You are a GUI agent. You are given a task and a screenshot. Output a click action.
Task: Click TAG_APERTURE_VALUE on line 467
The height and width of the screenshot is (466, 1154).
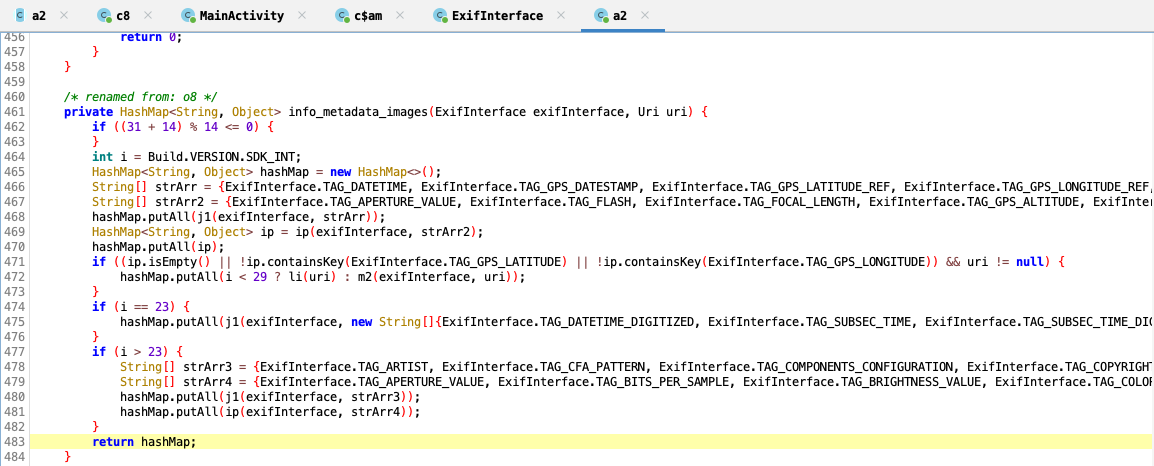(x=394, y=202)
